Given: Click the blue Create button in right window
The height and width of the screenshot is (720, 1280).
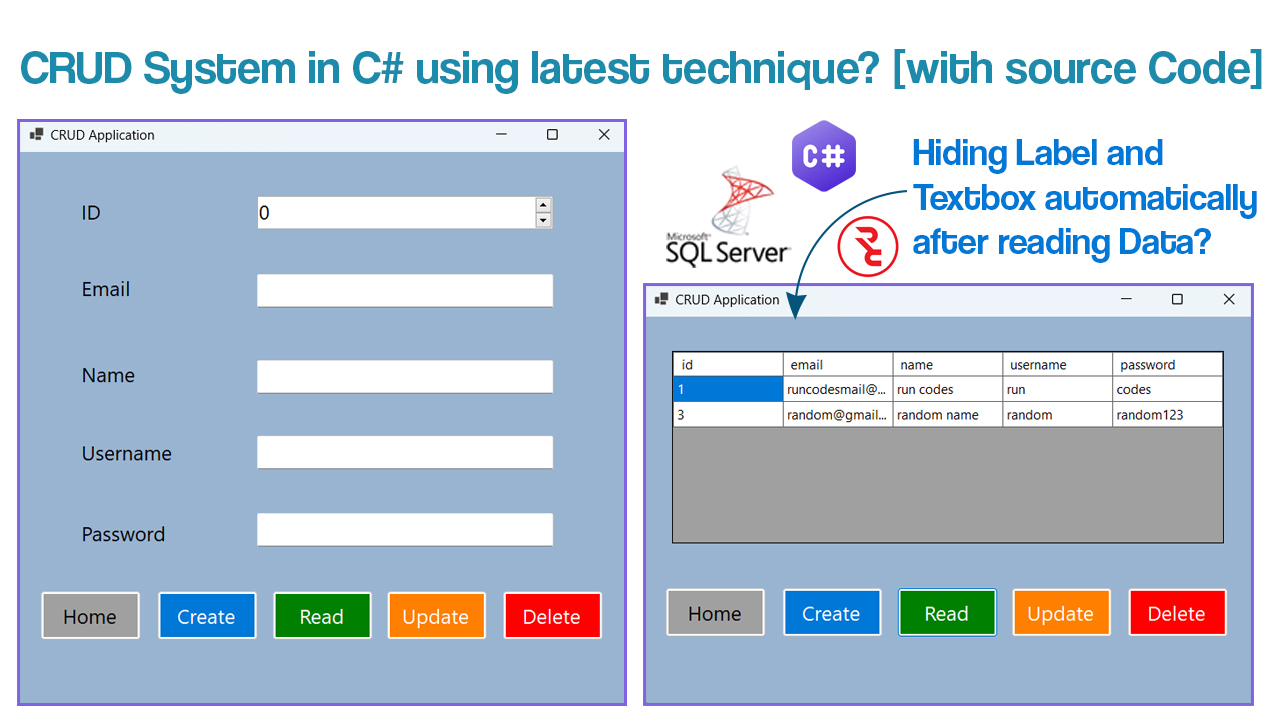Looking at the screenshot, I should pos(831,613).
